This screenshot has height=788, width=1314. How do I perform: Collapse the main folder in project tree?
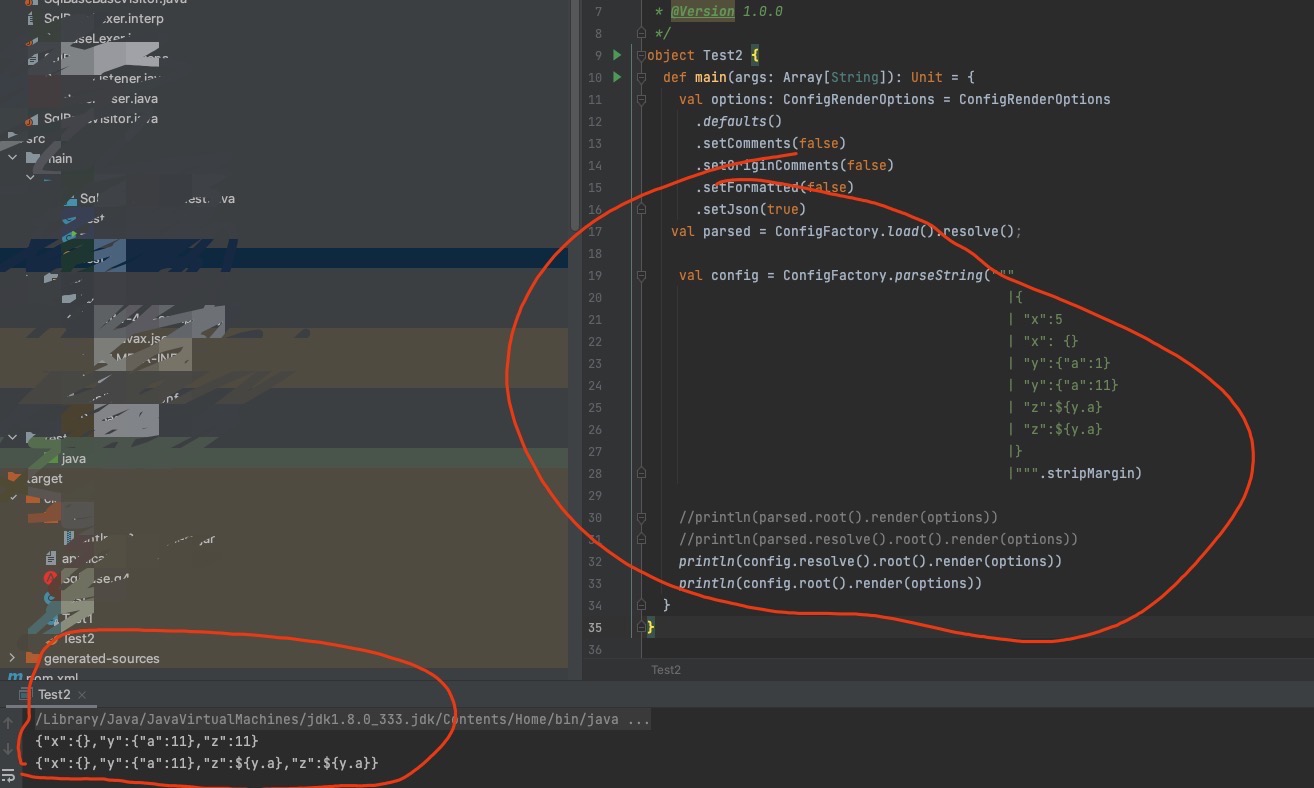tap(12, 158)
